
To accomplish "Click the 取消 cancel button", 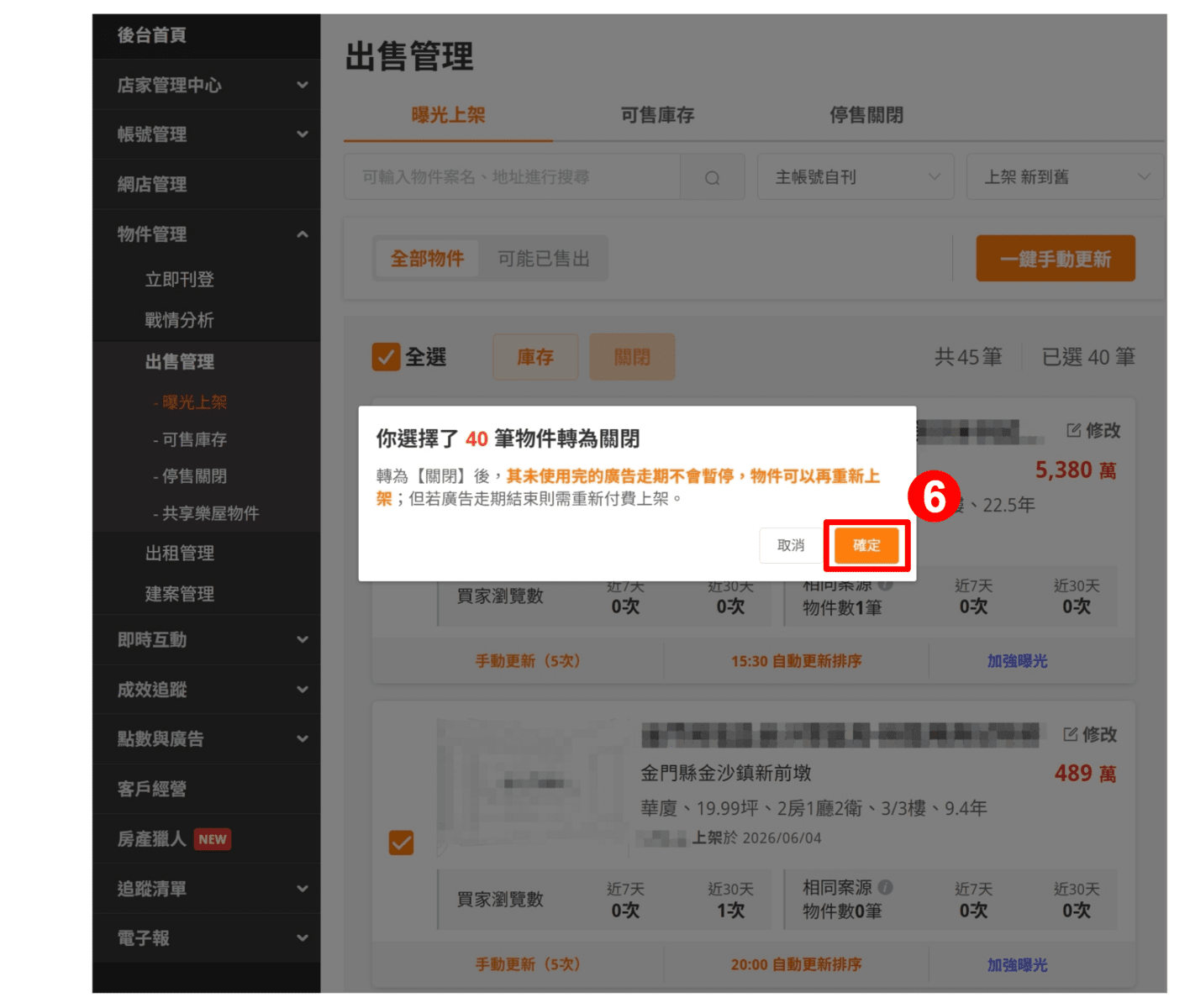I will click(790, 545).
